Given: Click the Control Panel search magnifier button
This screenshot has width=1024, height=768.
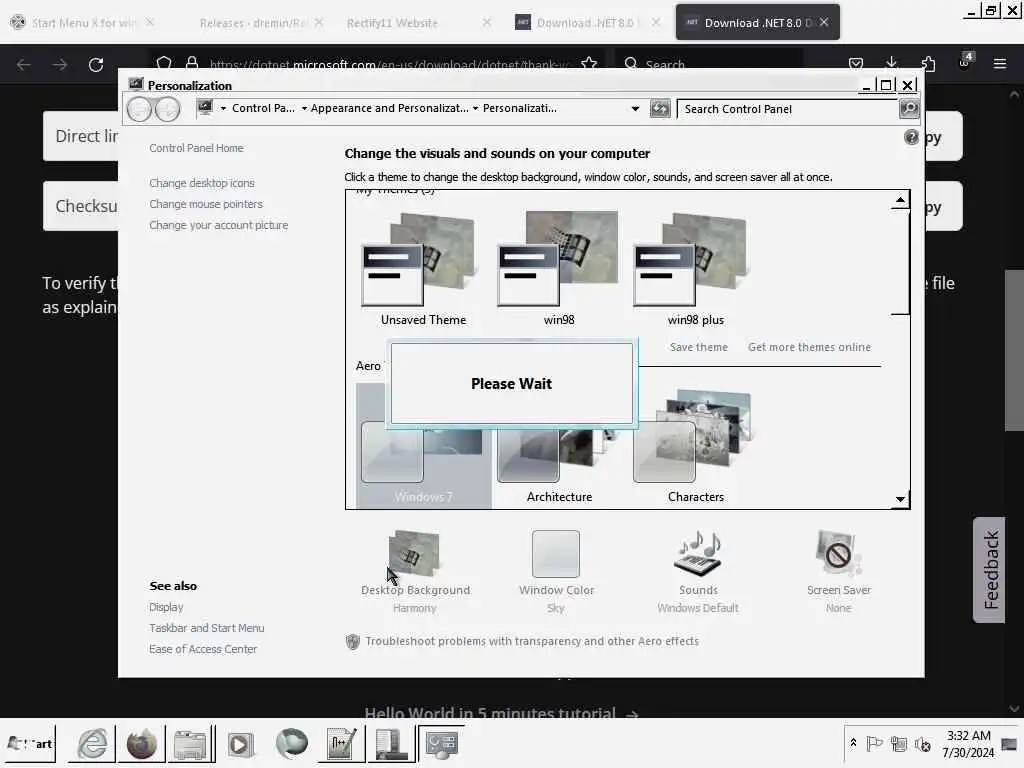Looking at the screenshot, I should pyautogui.click(x=909, y=108).
